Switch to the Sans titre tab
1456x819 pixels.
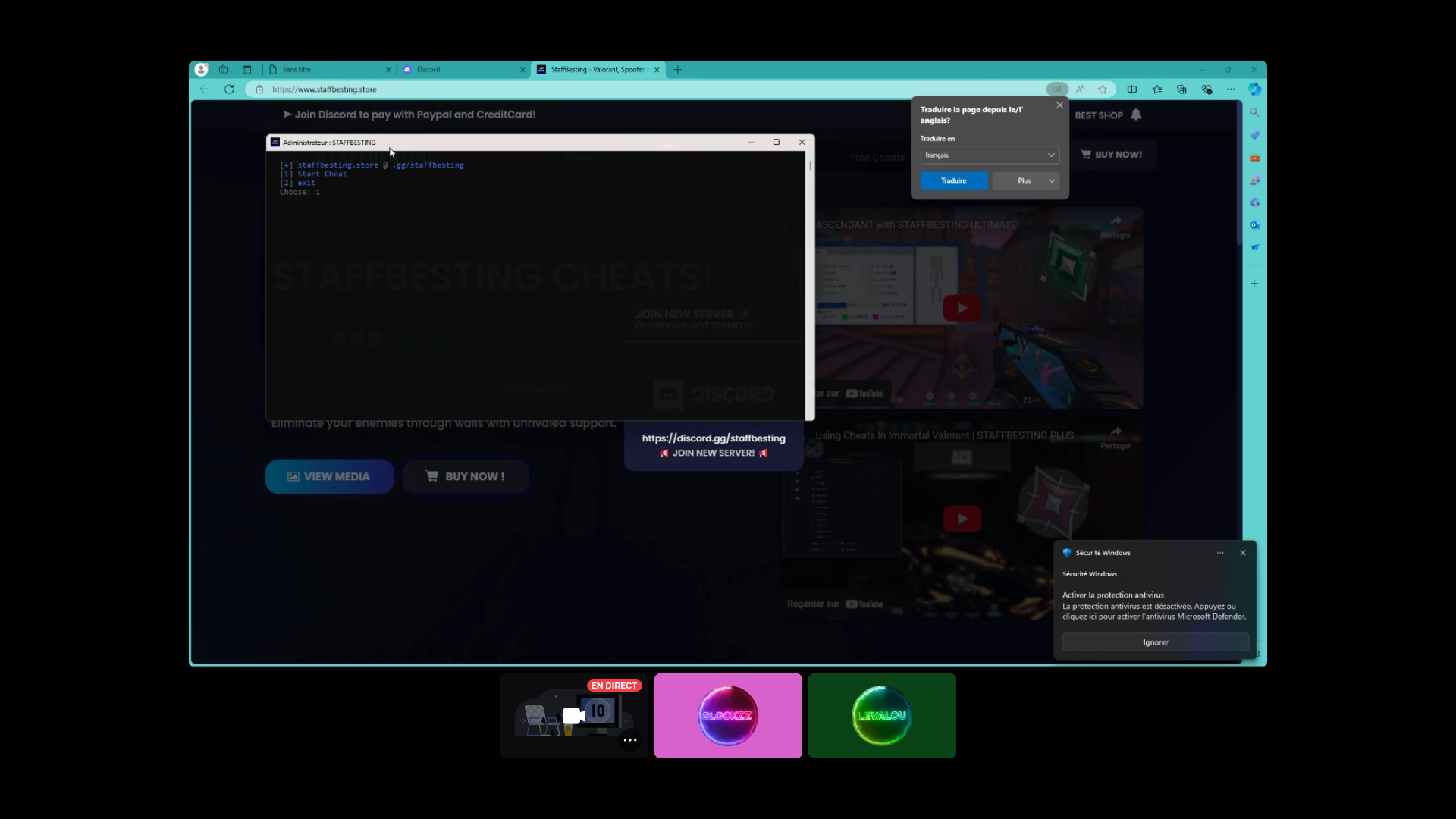tap(331, 70)
